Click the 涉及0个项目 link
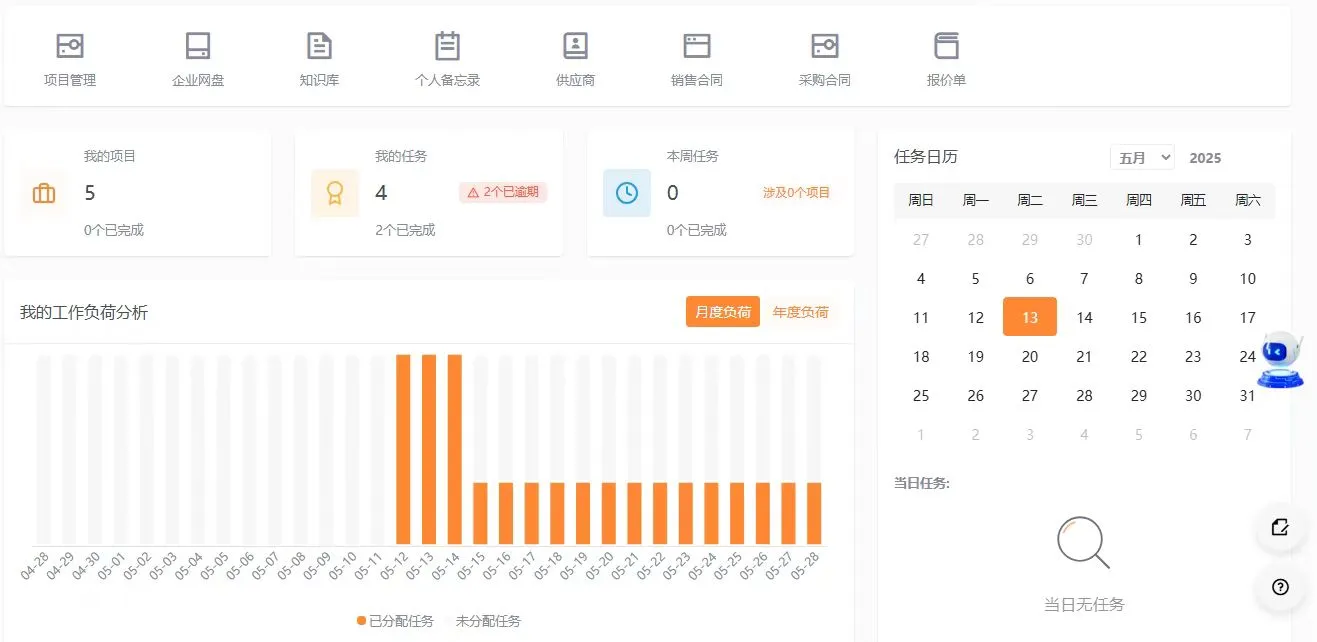 tap(795, 192)
